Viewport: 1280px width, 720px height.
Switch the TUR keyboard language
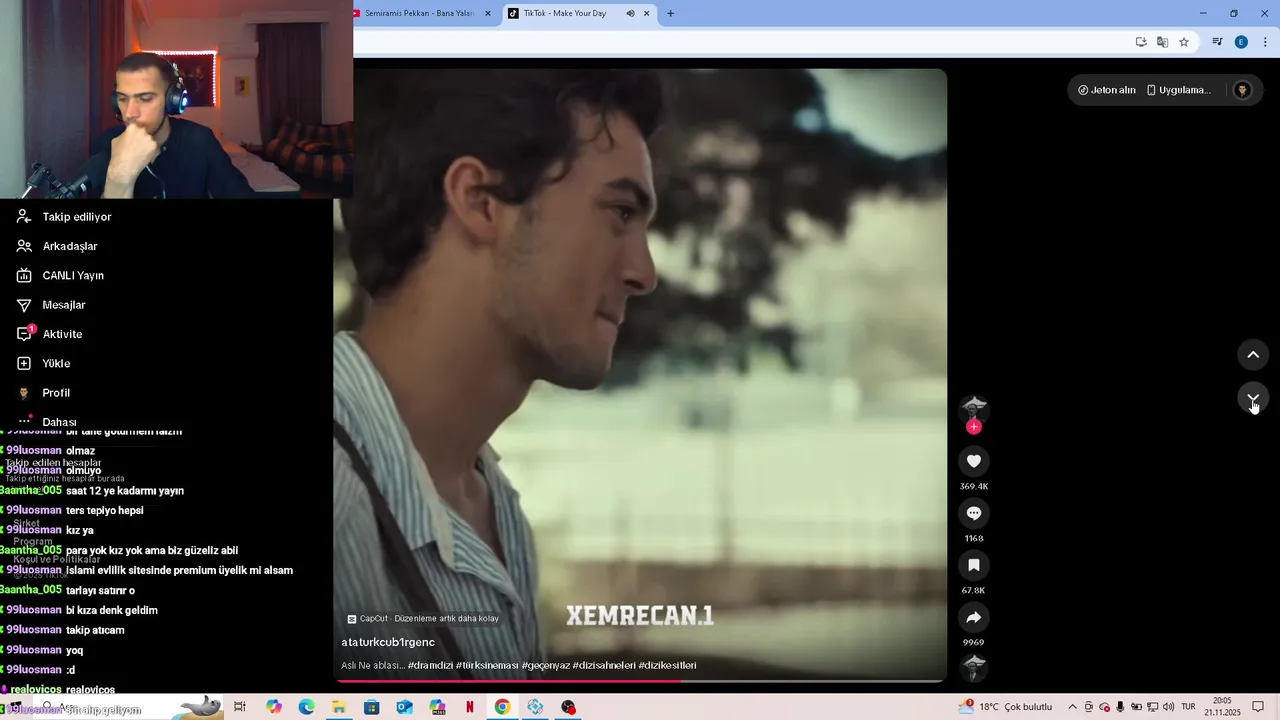1188,707
